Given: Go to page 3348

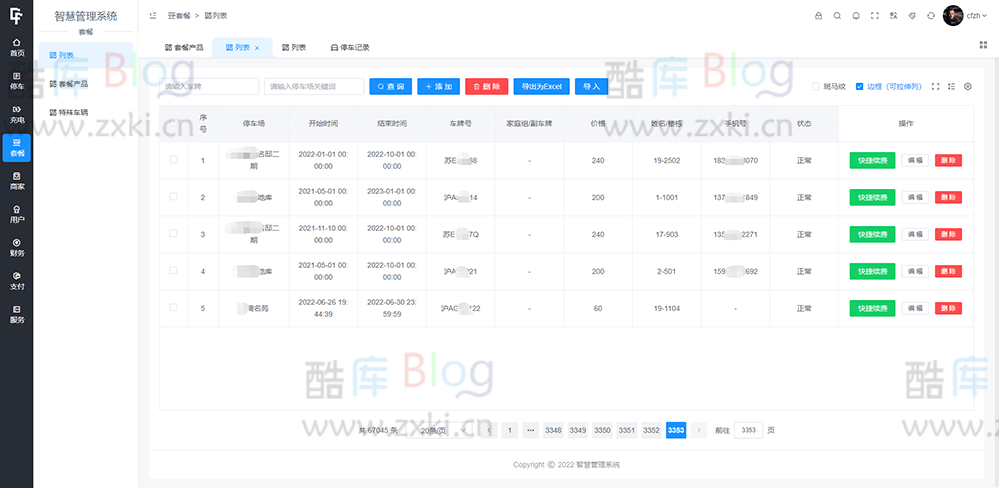Looking at the screenshot, I should [553, 431].
